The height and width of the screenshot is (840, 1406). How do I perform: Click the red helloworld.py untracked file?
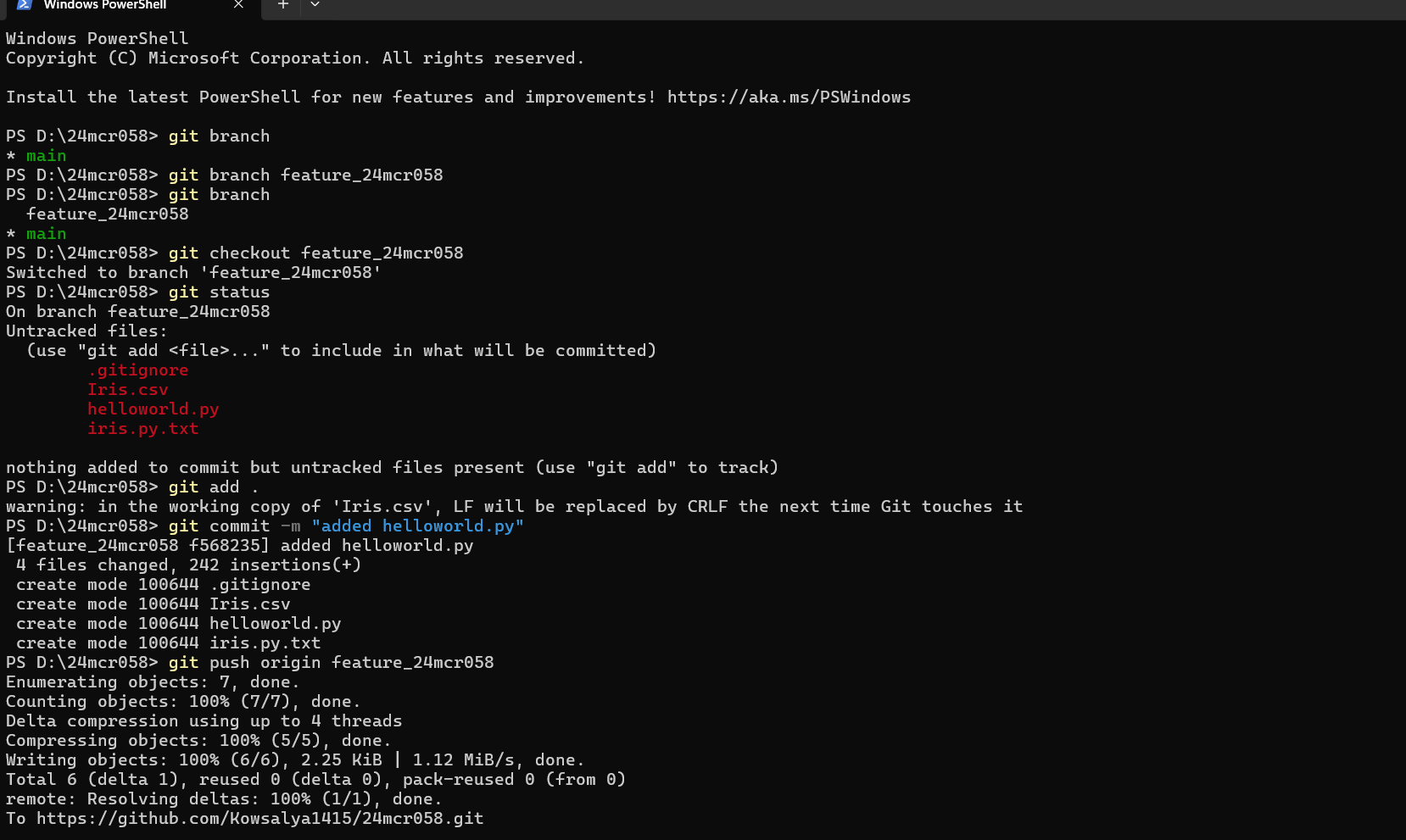click(153, 409)
